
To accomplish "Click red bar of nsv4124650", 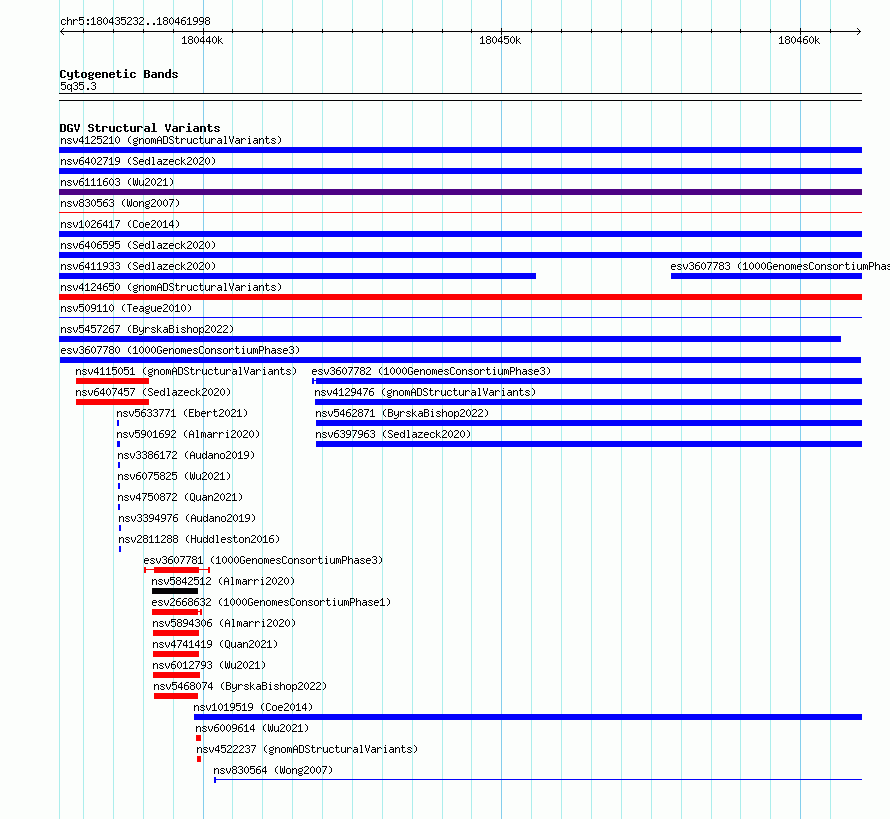I will (460, 297).
